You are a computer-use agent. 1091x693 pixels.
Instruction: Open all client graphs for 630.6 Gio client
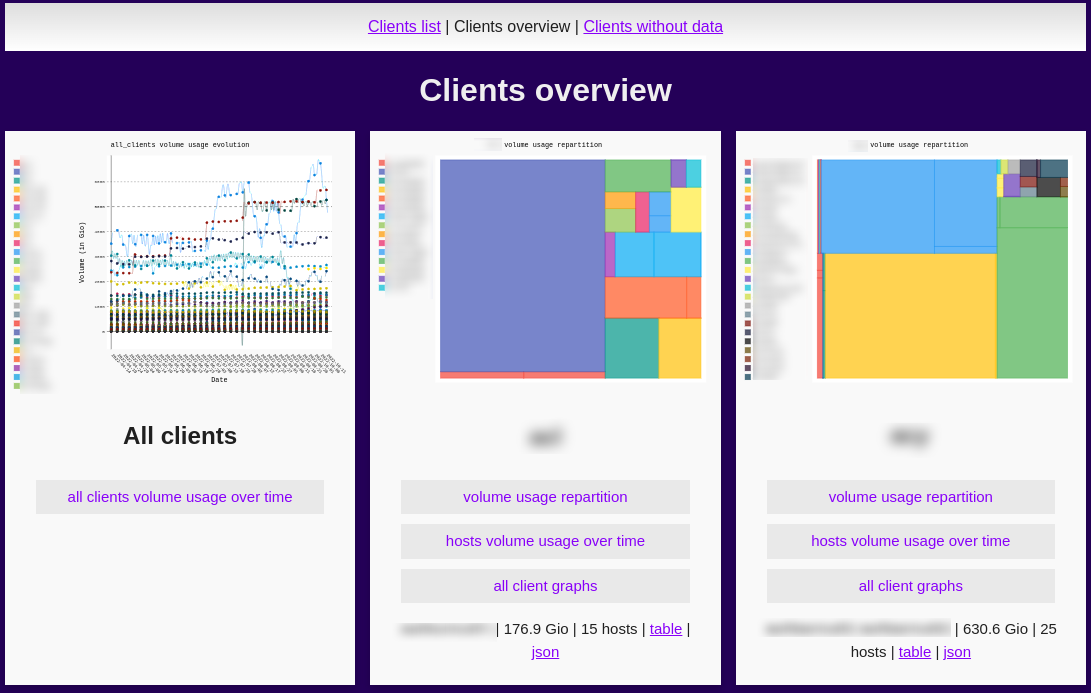(911, 586)
